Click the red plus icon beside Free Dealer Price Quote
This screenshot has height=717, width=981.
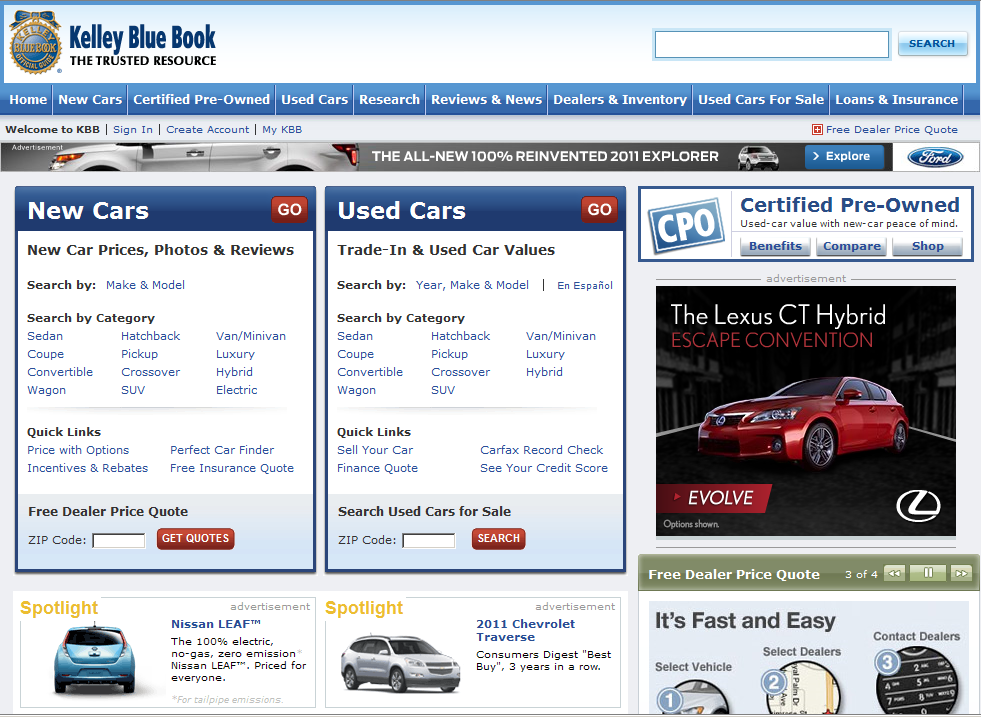tap(816, 130)
